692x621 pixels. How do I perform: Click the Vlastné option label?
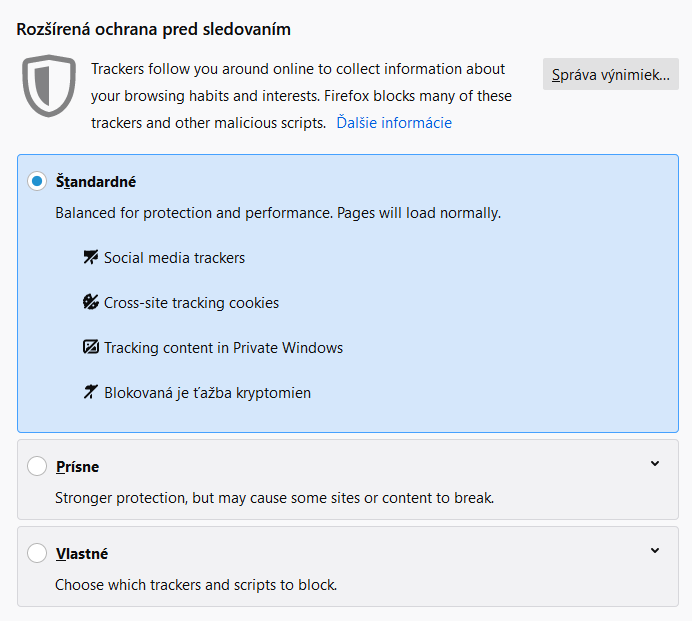[82, 553]
